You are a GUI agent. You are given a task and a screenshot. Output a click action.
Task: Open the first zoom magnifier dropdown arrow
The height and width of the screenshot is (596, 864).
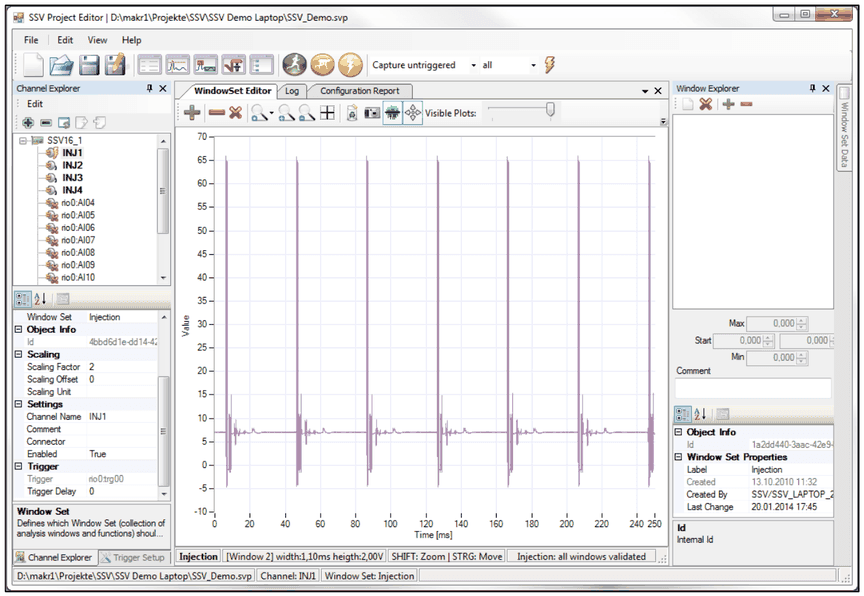coord(271,113)
